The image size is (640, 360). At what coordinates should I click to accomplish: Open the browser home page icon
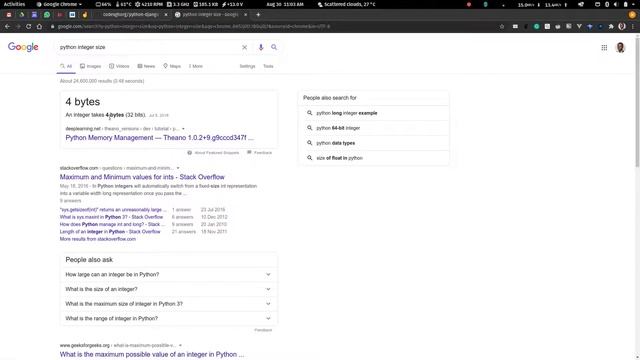(39, 27)
